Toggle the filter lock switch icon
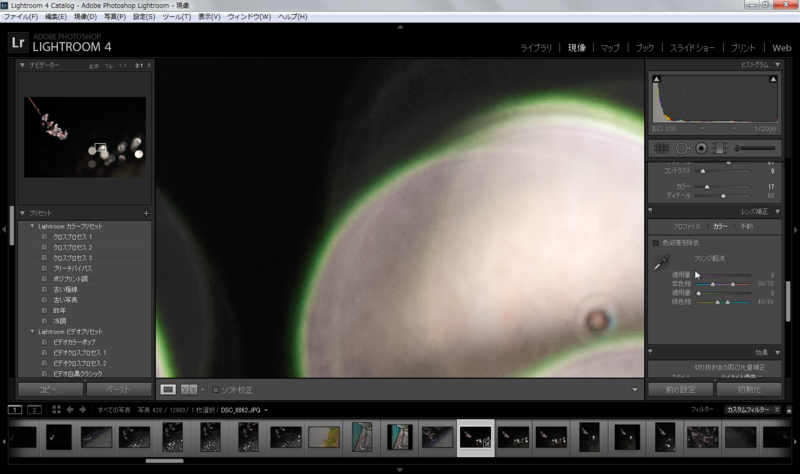The height and width of the screenshot is (474, 800). coord(789,410)
